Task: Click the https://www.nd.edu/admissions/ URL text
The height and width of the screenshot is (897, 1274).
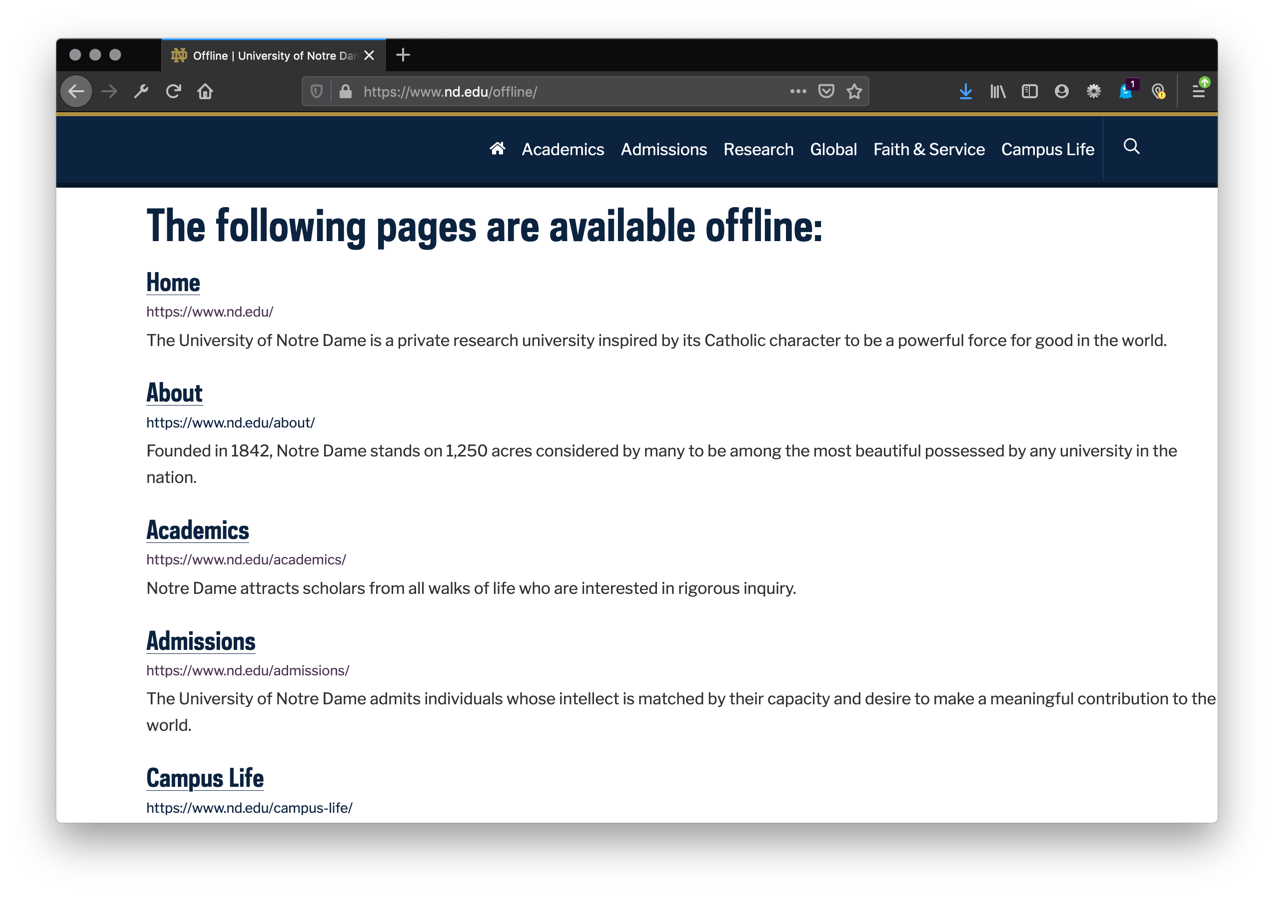Action: 248,671
